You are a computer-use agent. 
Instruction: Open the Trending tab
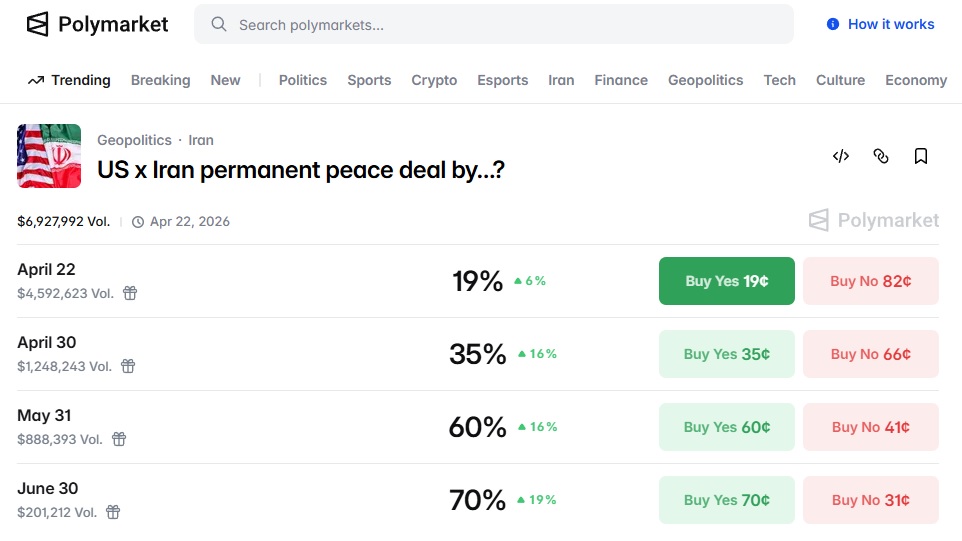(69, 80)
